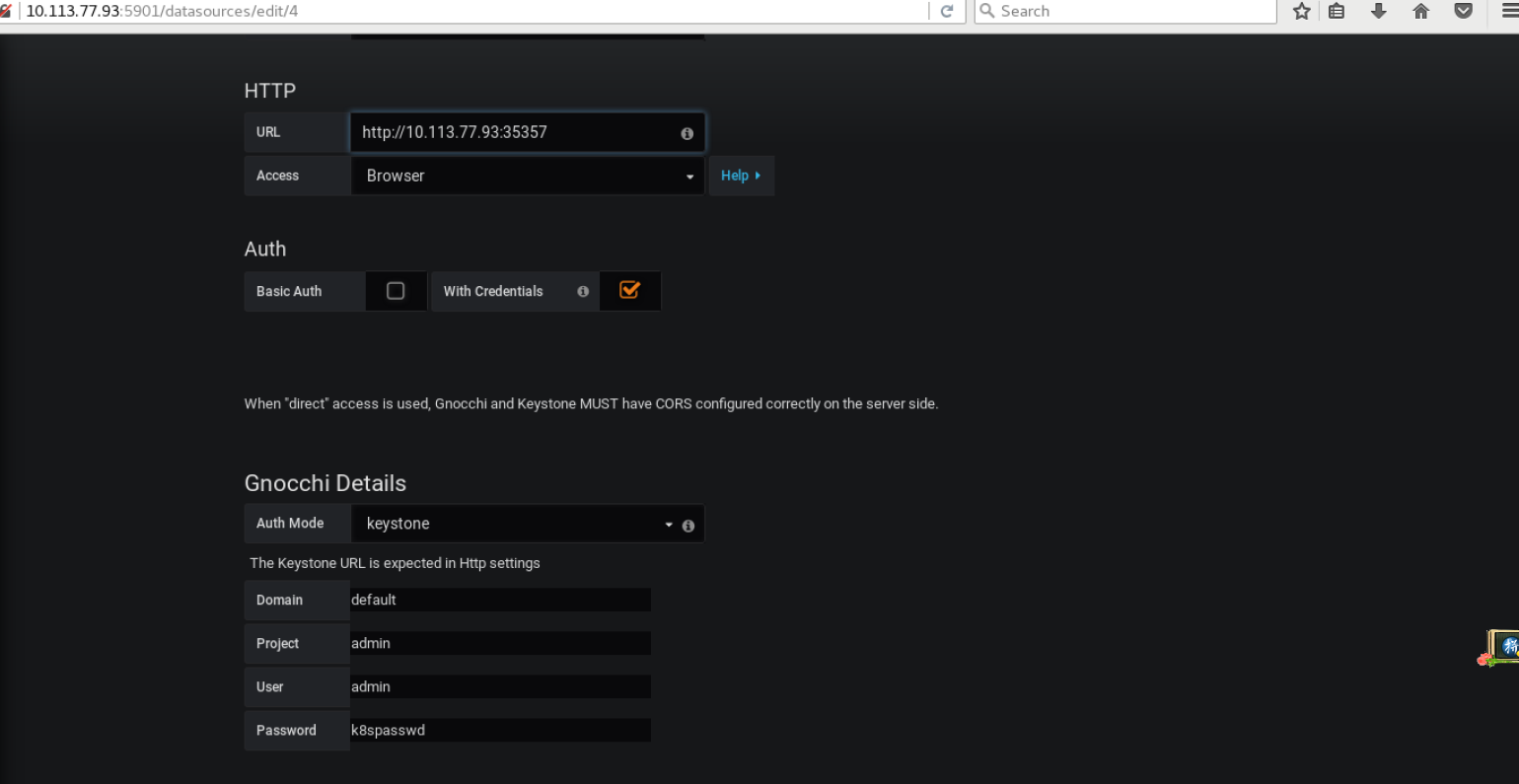Image resolution: width=1519 pixels, height=784 pixels.
Task: Open the bookmarks sidebar icon
Action: (1337, 11)
